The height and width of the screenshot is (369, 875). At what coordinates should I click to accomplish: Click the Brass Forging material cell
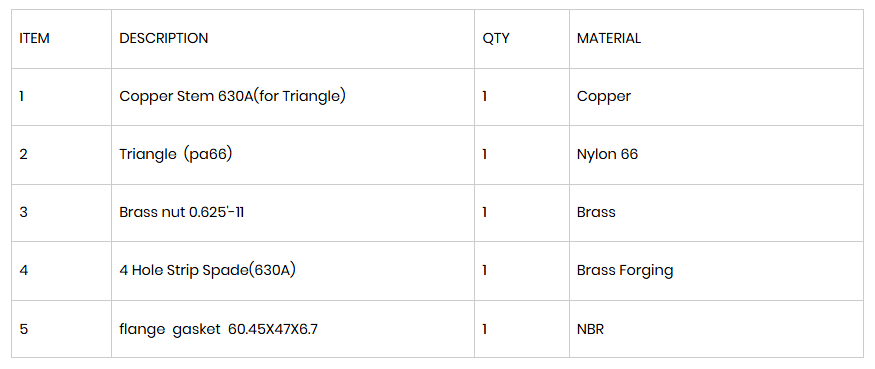[x=717, y=271]
